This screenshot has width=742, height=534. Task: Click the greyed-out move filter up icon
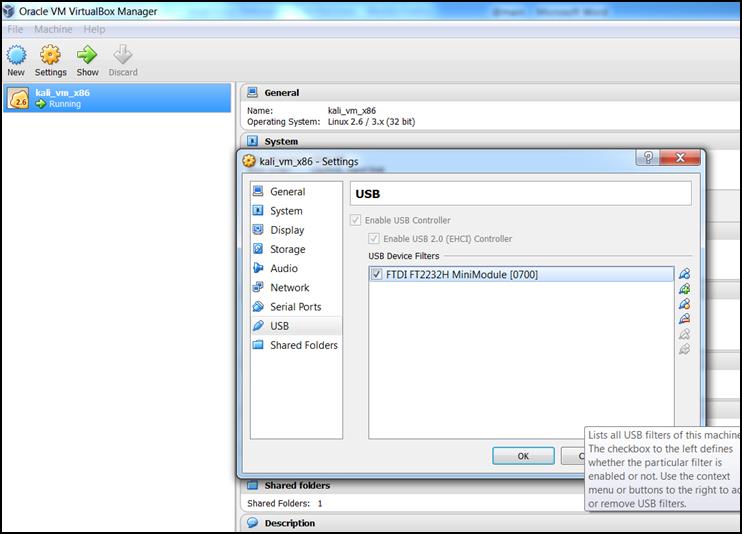pyautogui.click(x=684, y=335)
